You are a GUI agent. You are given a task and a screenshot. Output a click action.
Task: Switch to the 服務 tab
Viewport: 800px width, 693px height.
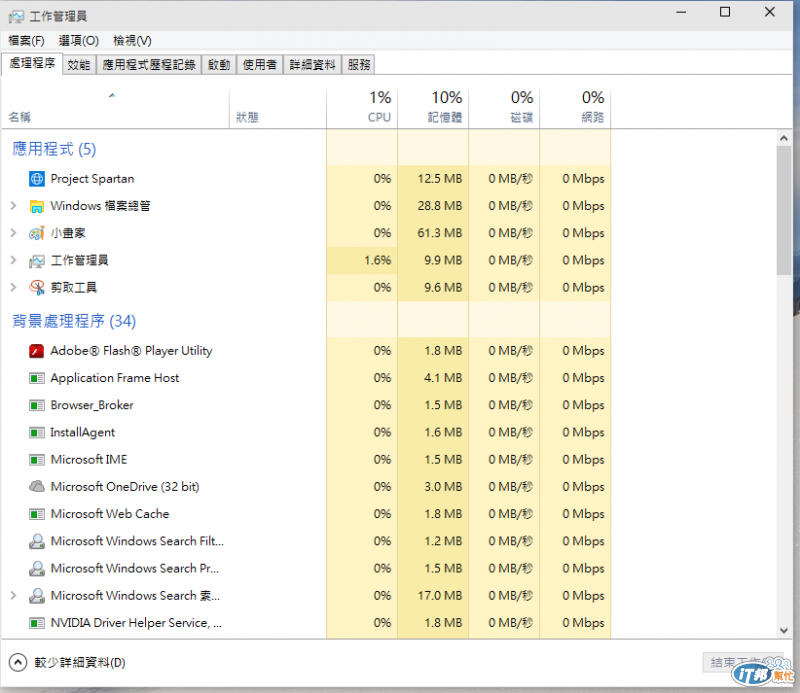pos(359,65)
